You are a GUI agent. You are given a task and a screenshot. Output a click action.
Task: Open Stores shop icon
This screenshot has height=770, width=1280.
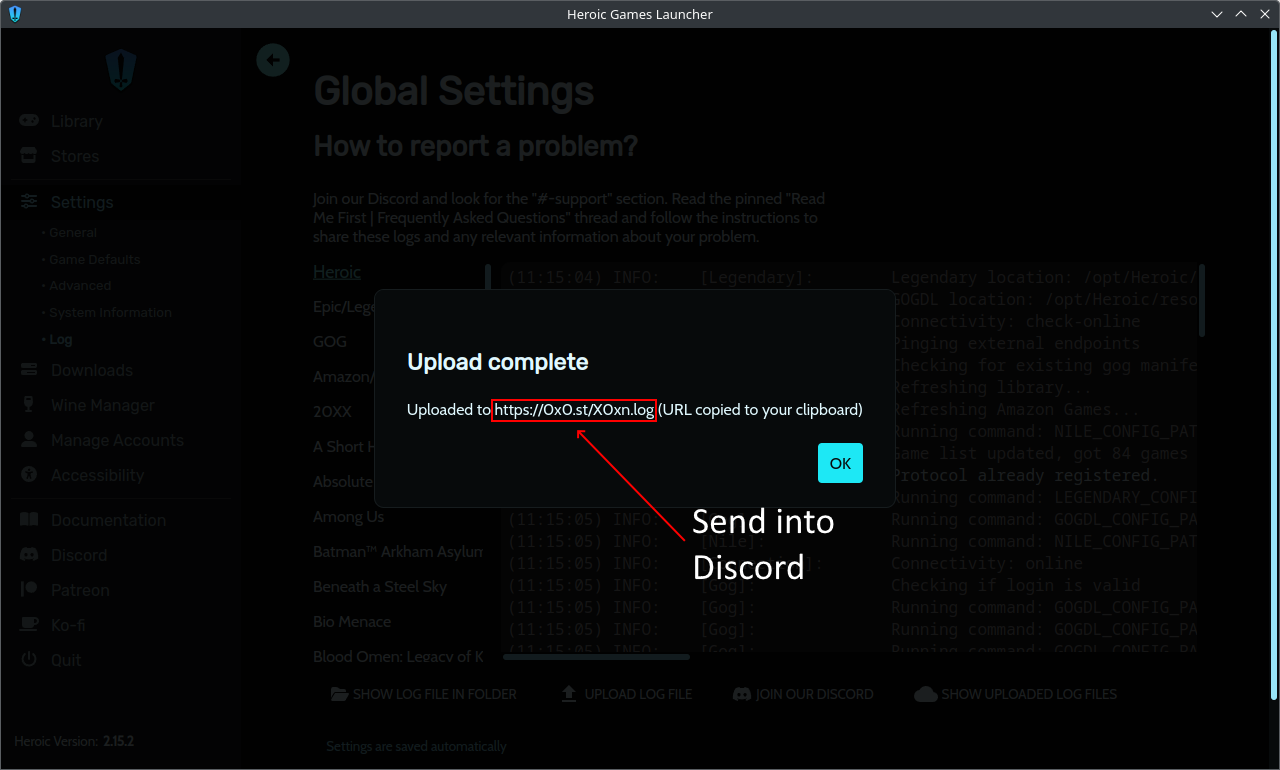[x=30, y=156]
